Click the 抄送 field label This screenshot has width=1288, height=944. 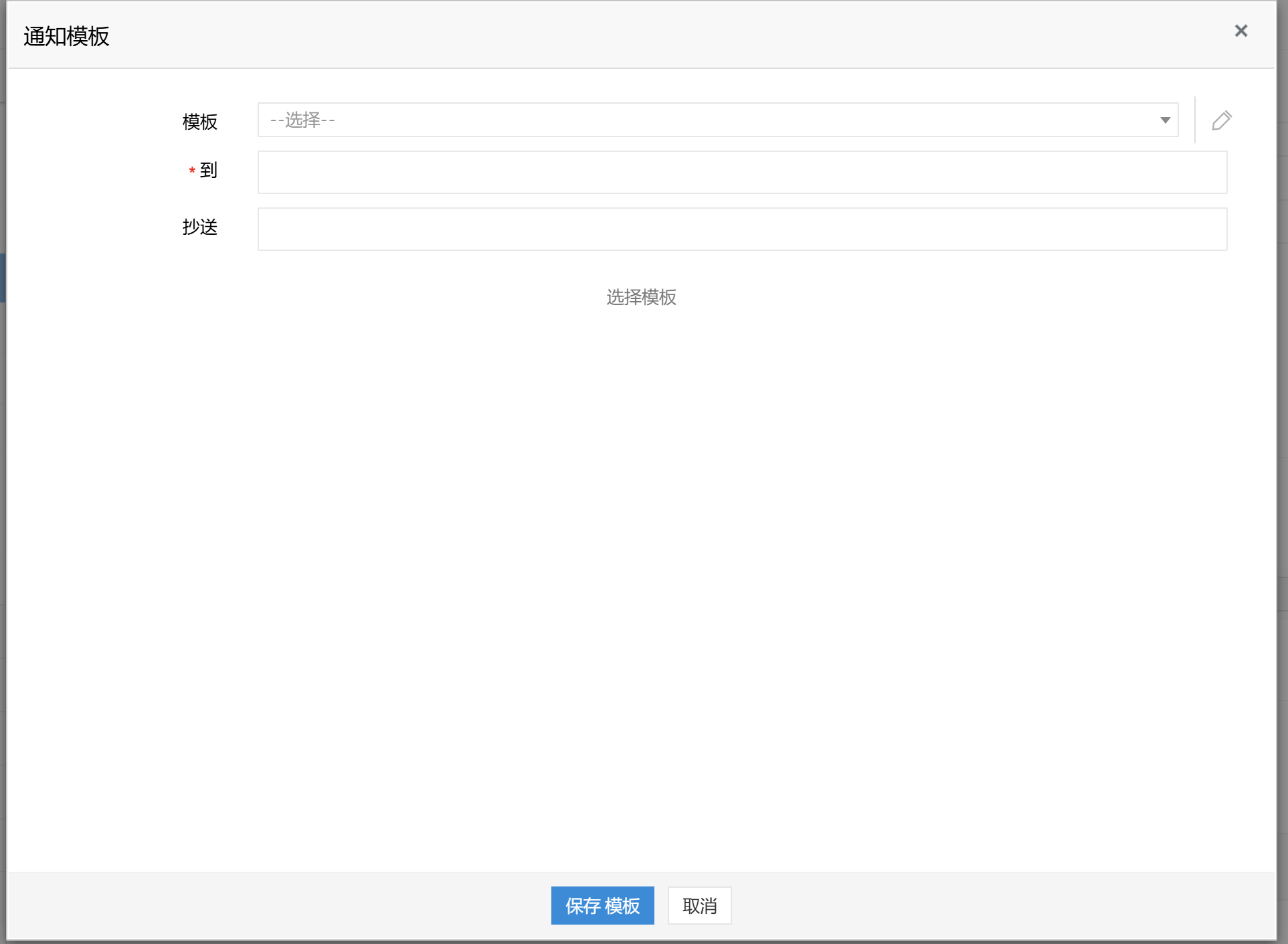[x=199, y=227]
